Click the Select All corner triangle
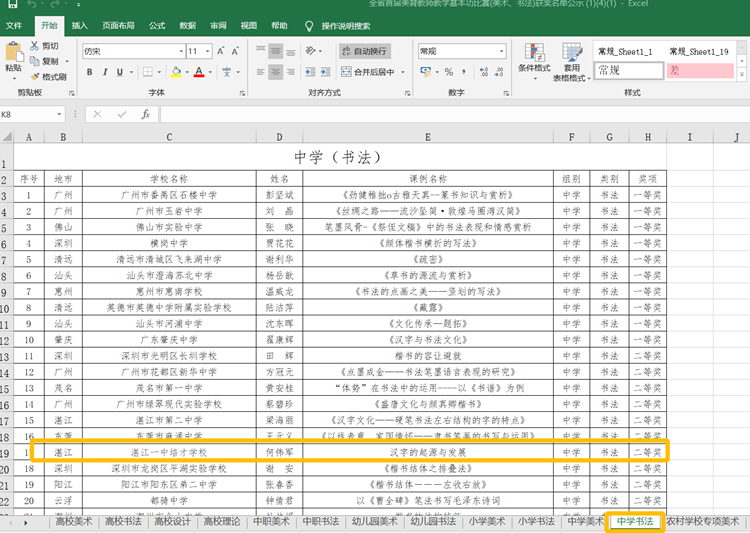750x533 pixels. [7, 137]
